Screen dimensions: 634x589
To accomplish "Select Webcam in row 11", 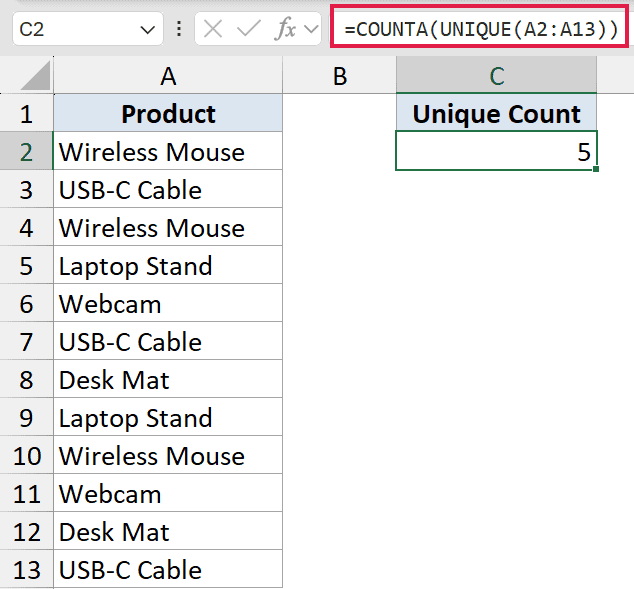I will [168, 493].
